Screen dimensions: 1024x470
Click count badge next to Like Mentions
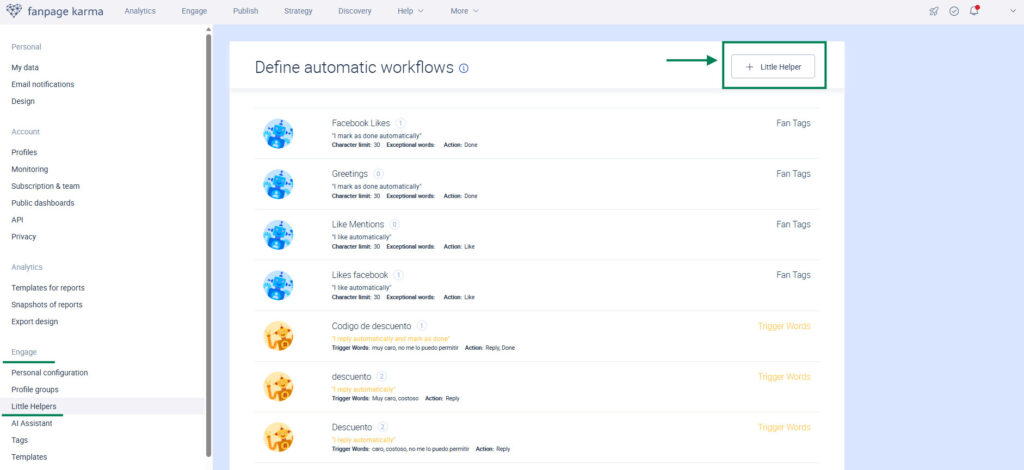394,225
